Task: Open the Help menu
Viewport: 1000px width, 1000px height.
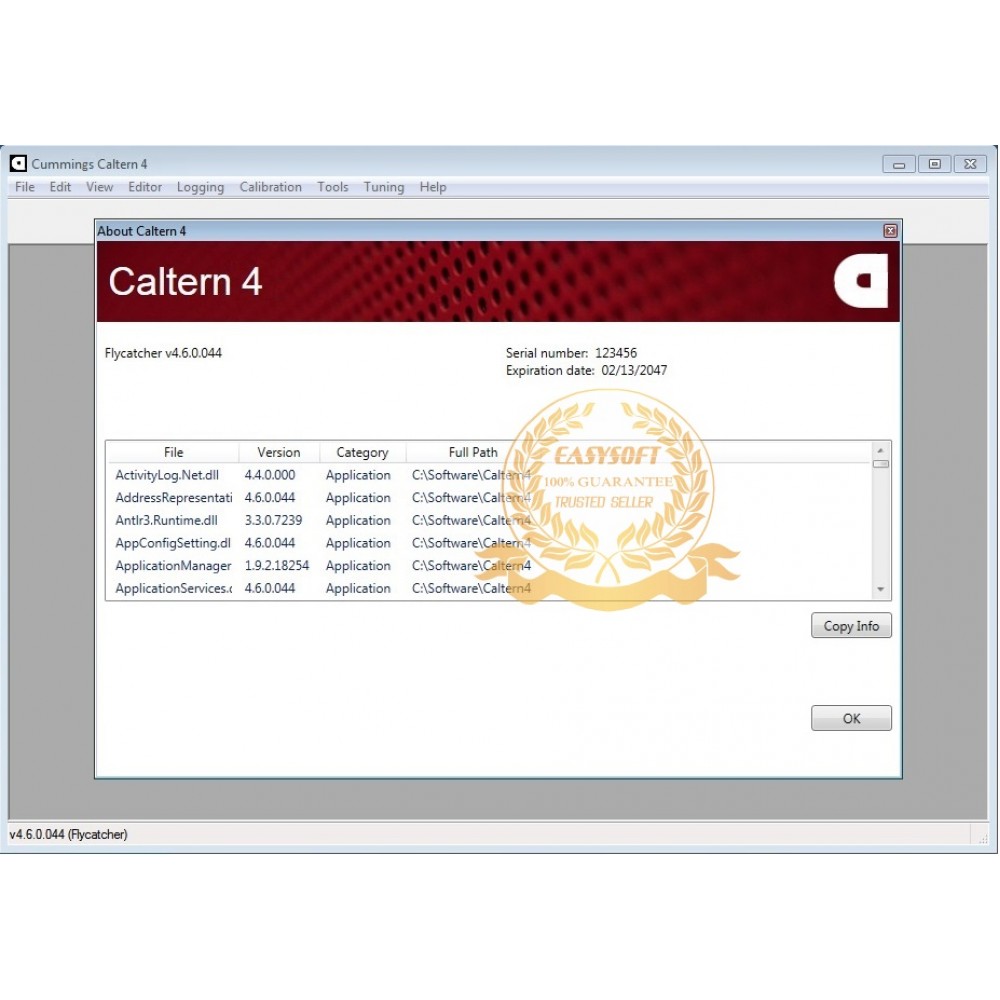Action: [x=433, y=187]
